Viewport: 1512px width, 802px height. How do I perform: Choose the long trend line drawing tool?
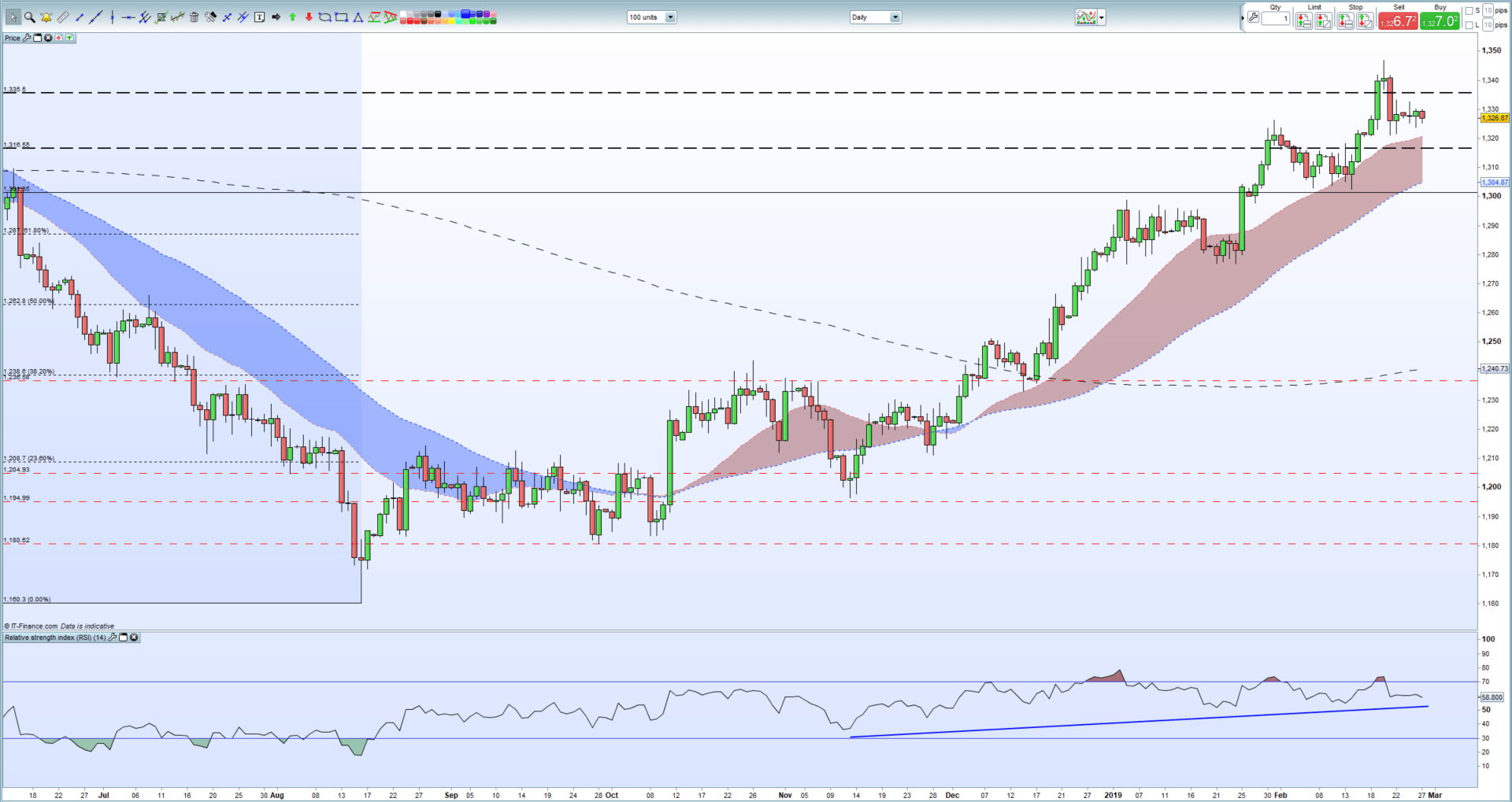[x=96, y=17]
